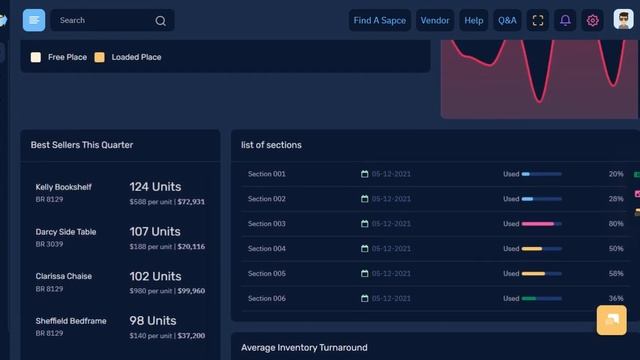The width and height of the screenshot is (640, 360).
Task: Open the Q&A section
Action: (x=507, y=20)
